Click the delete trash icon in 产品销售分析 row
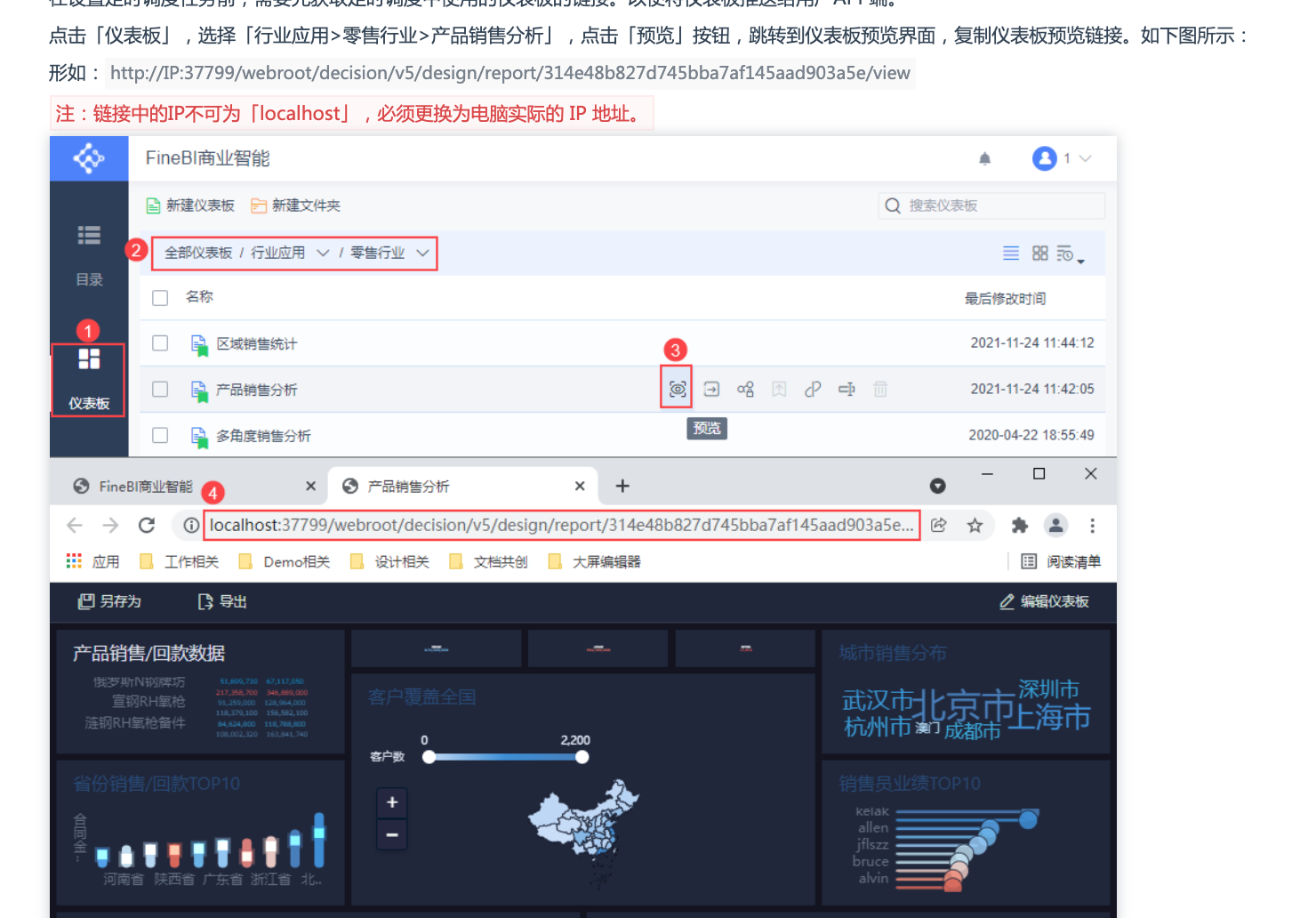 (880, 389)
